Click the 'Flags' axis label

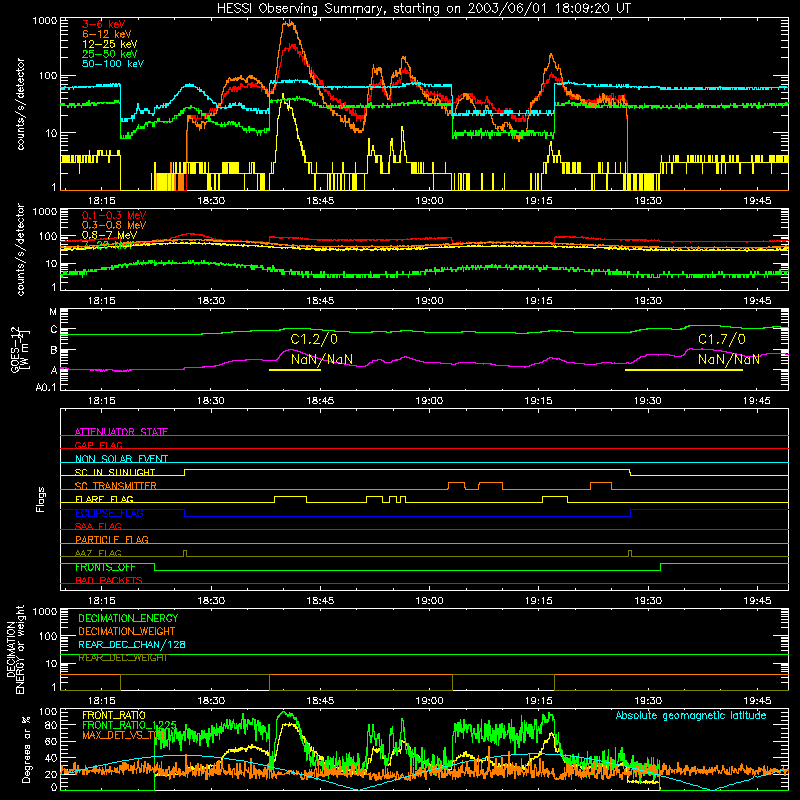[40, 499]
